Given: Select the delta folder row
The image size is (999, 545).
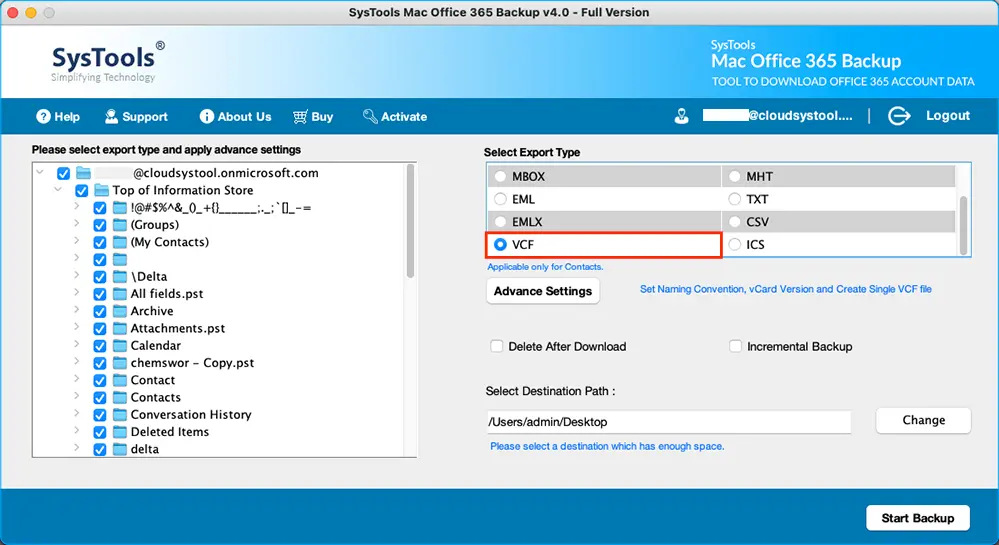Looking at the screenshot, I should pos(145,449).
